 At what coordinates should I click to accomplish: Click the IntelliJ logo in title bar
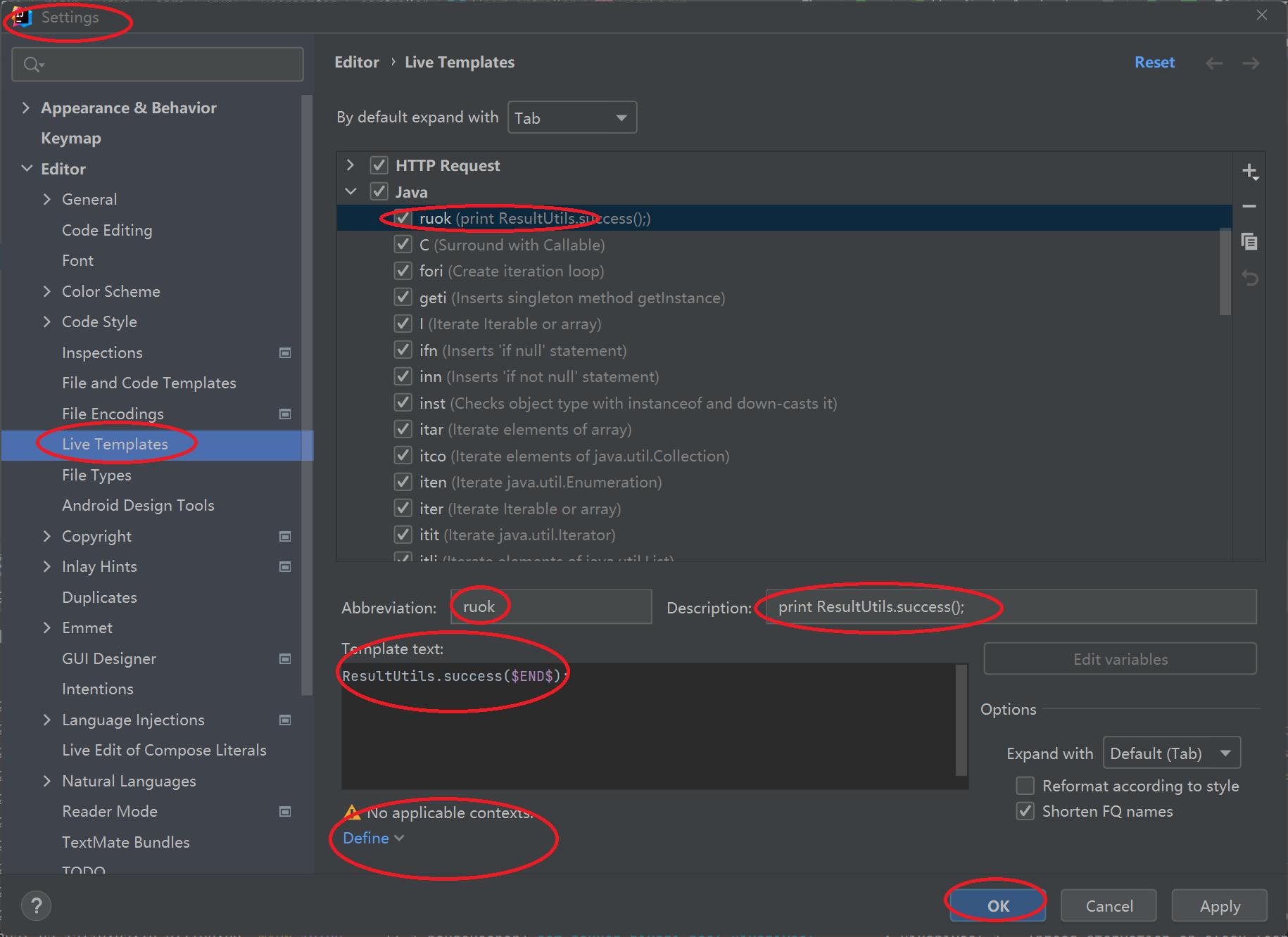(22, 15)
